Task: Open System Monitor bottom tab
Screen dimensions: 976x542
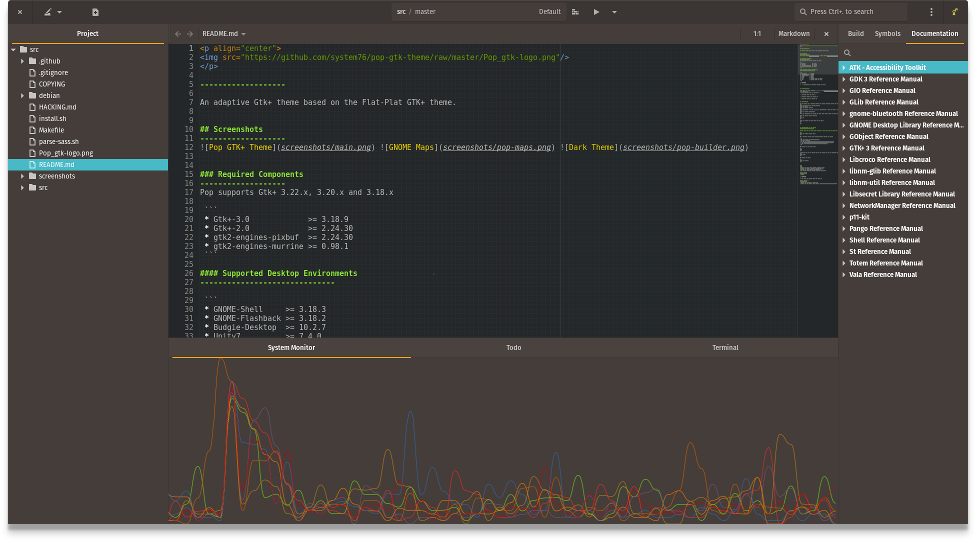Action: pos(291,348)
